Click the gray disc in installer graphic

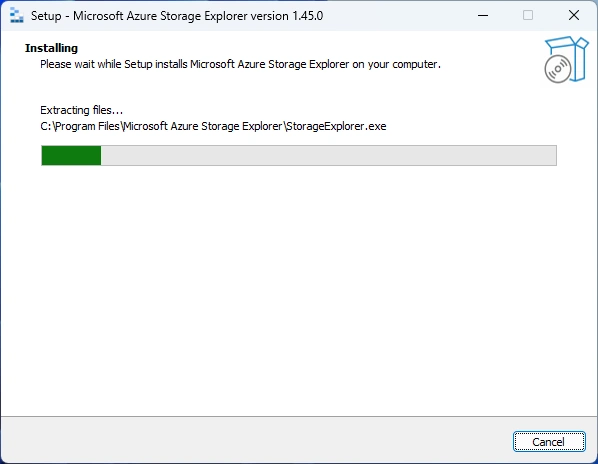558,69
